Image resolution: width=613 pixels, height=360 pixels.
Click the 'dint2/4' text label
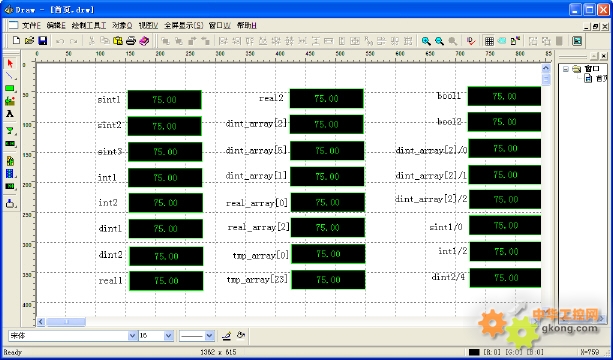click(448, 277)
